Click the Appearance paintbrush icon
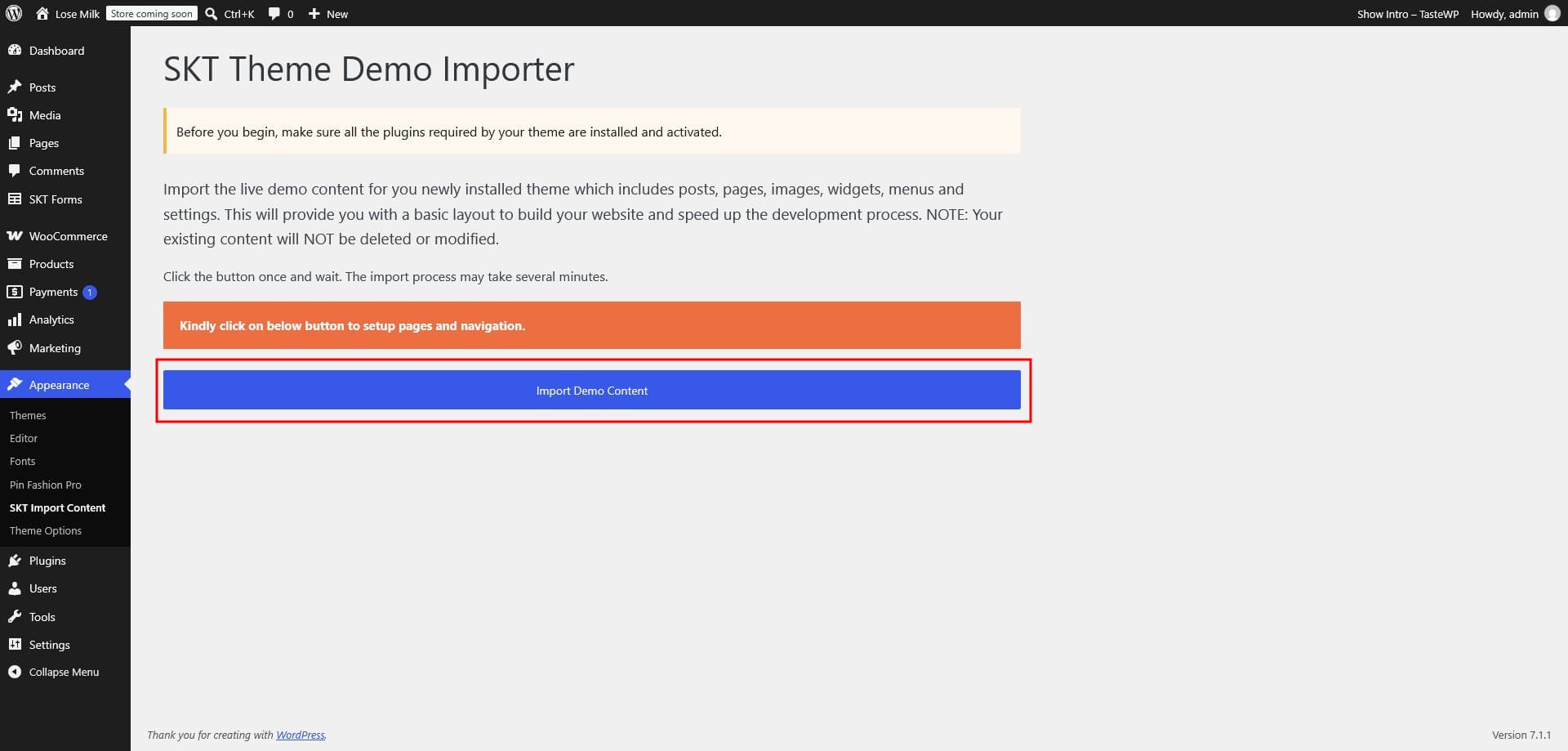 click(15, 384)
